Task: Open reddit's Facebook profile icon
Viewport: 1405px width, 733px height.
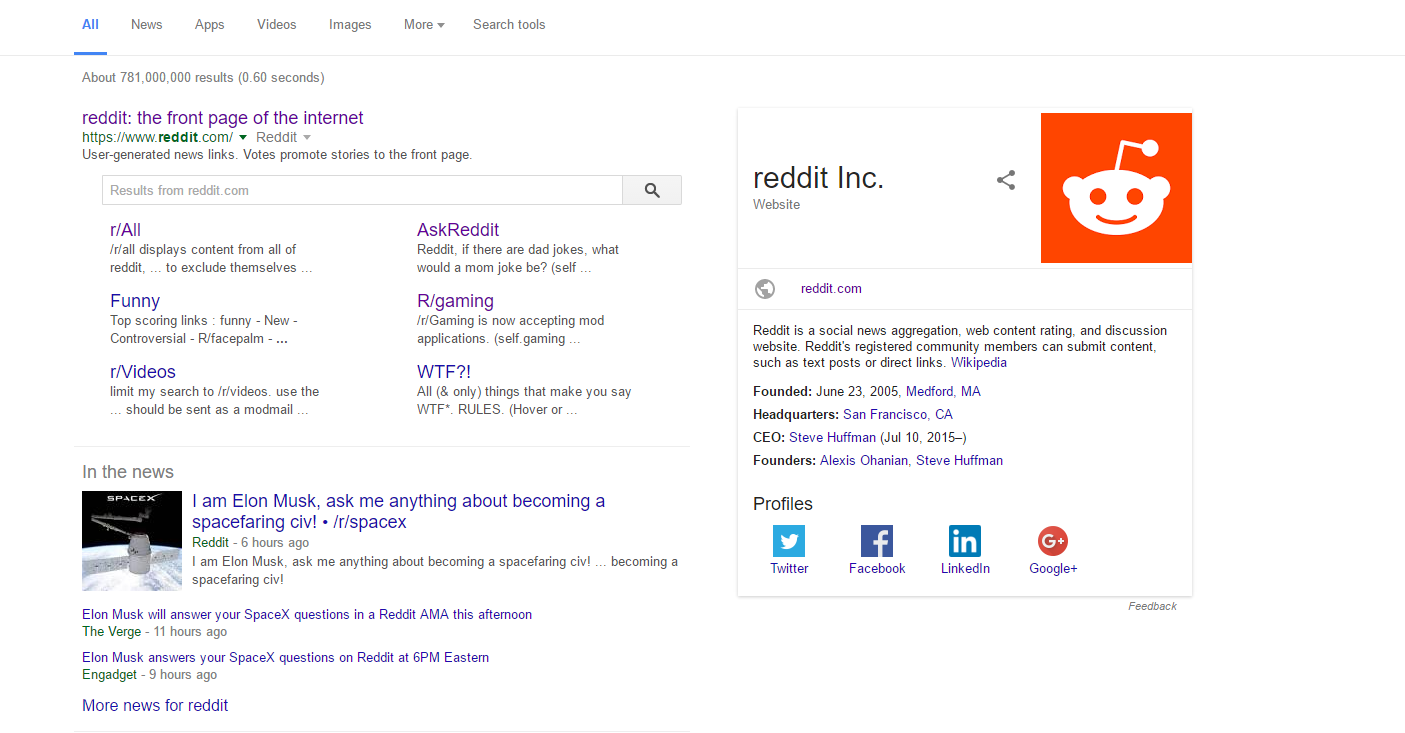Action: (x=877, y=541)
